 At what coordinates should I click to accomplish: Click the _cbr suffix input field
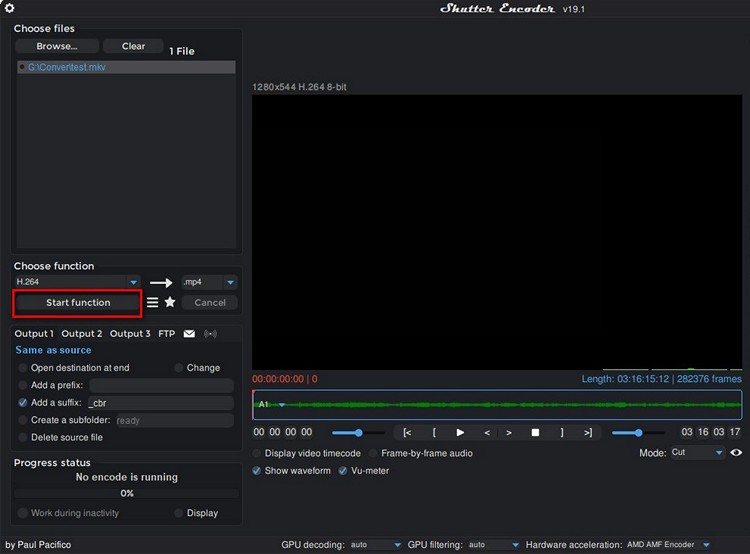click(x=160, y=403)
